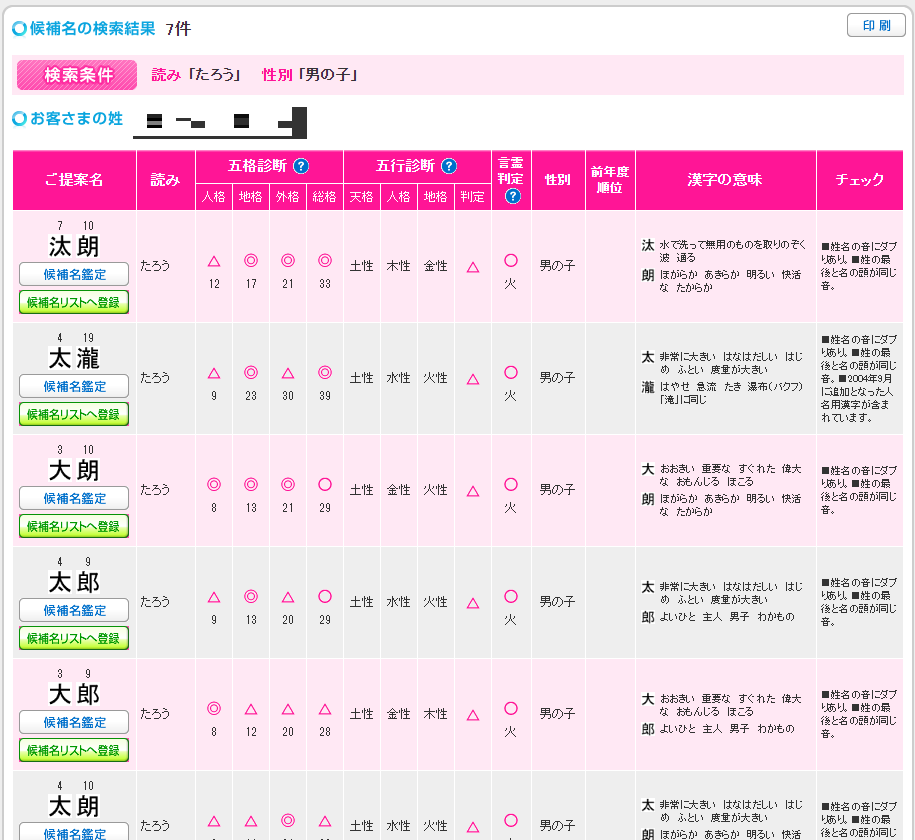Click the チェック column header
The width and height of the screenshot is (915, 840).
click(x=860, y=180)
